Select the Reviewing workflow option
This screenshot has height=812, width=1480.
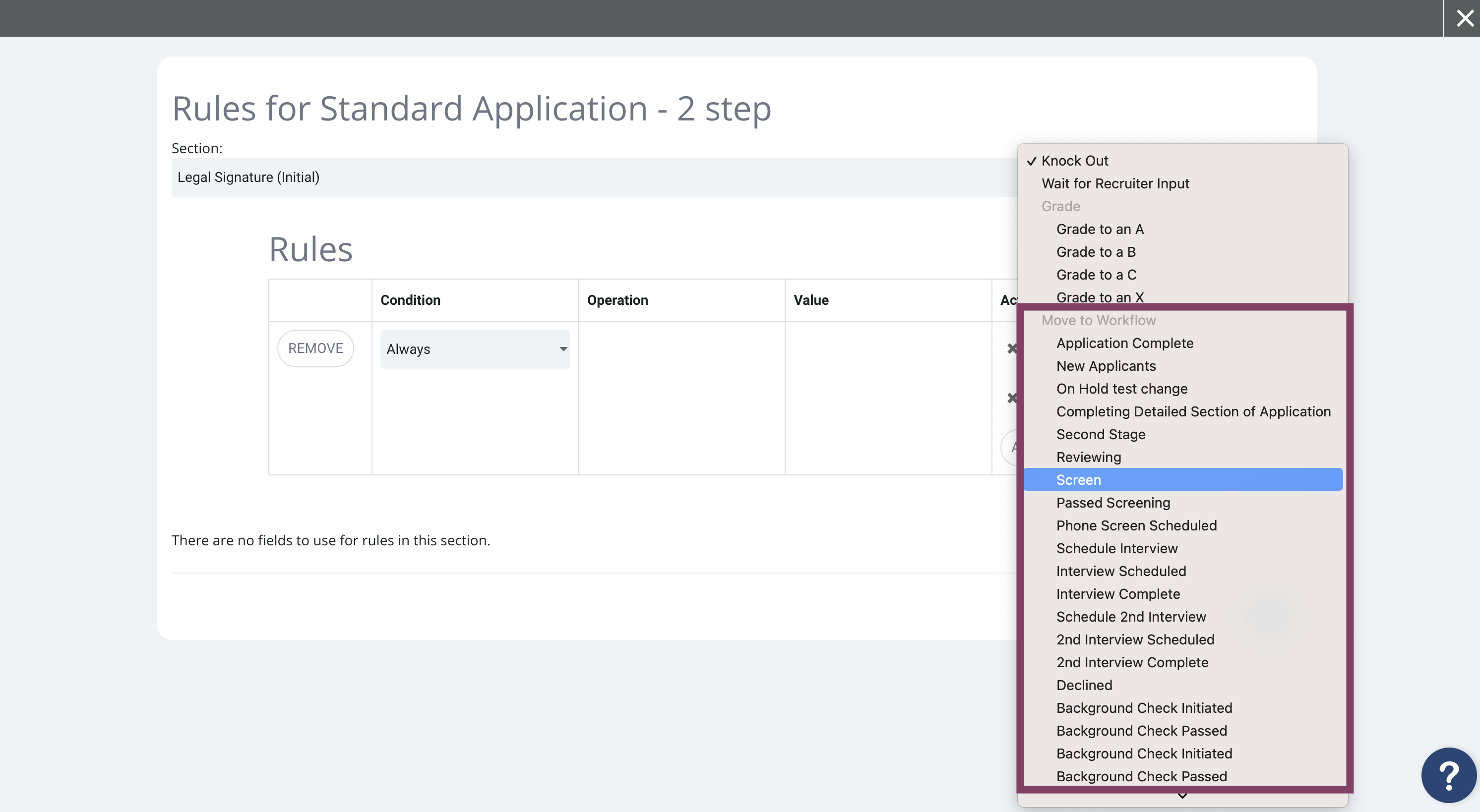[1183, 457]
